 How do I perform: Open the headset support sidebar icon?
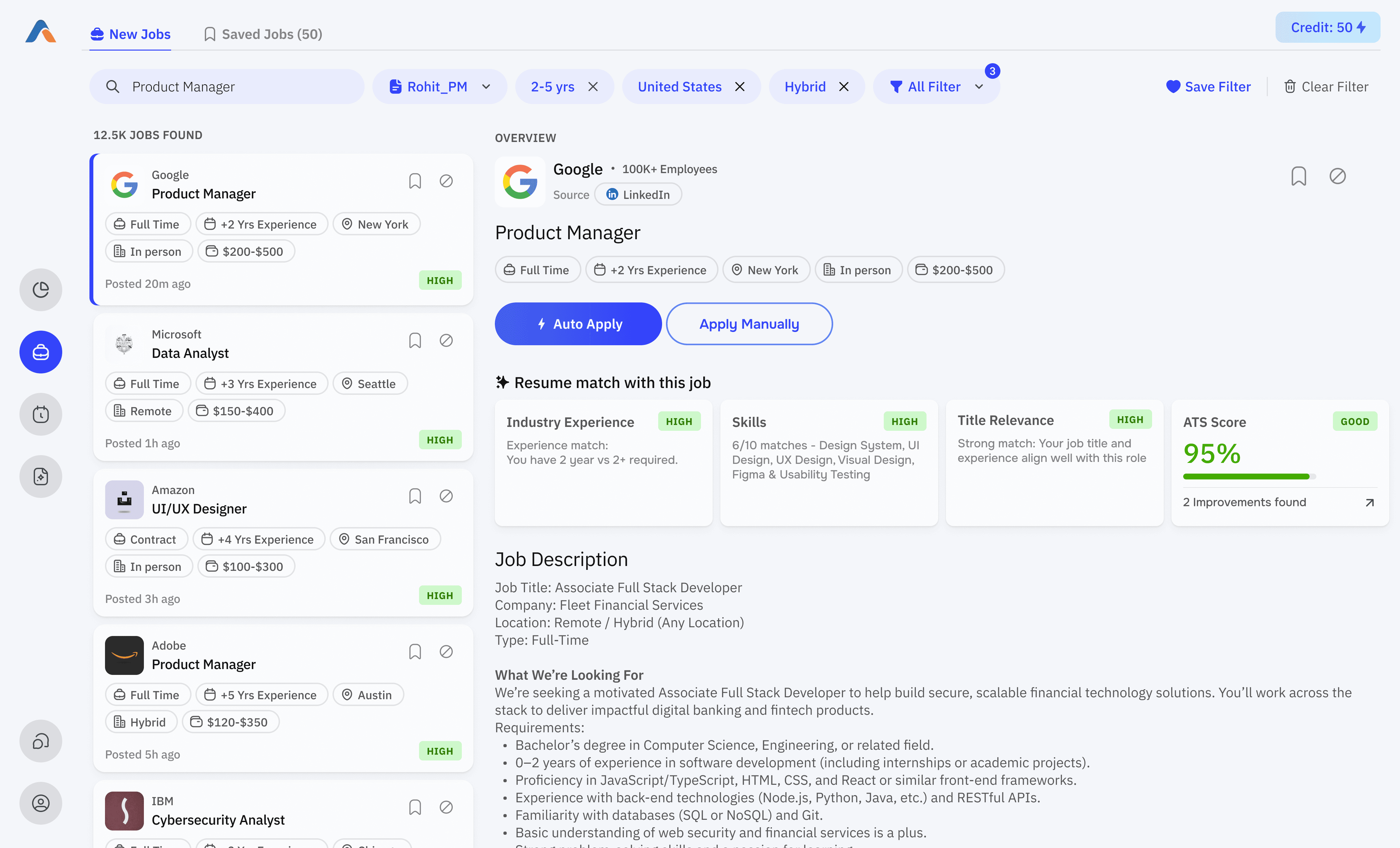[40, 741]
